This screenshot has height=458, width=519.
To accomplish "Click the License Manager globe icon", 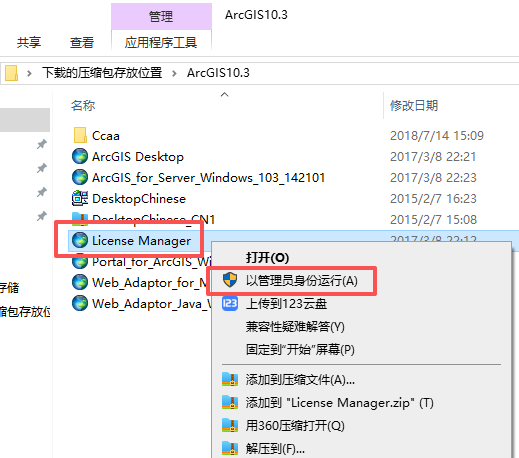I will [x=80, y=240].
